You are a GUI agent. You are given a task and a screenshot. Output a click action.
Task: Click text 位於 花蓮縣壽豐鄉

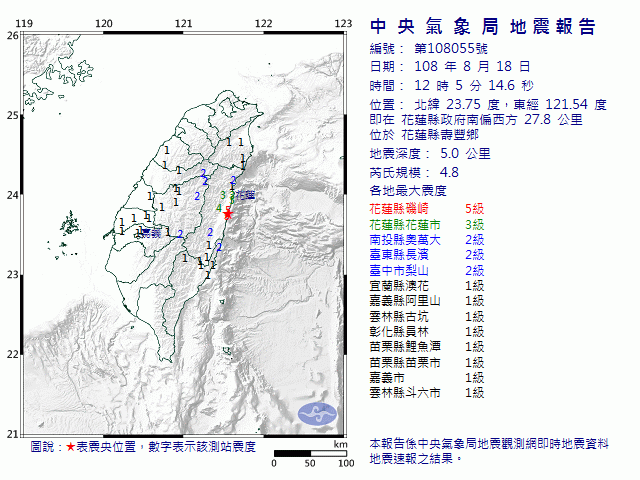[424, 135]
